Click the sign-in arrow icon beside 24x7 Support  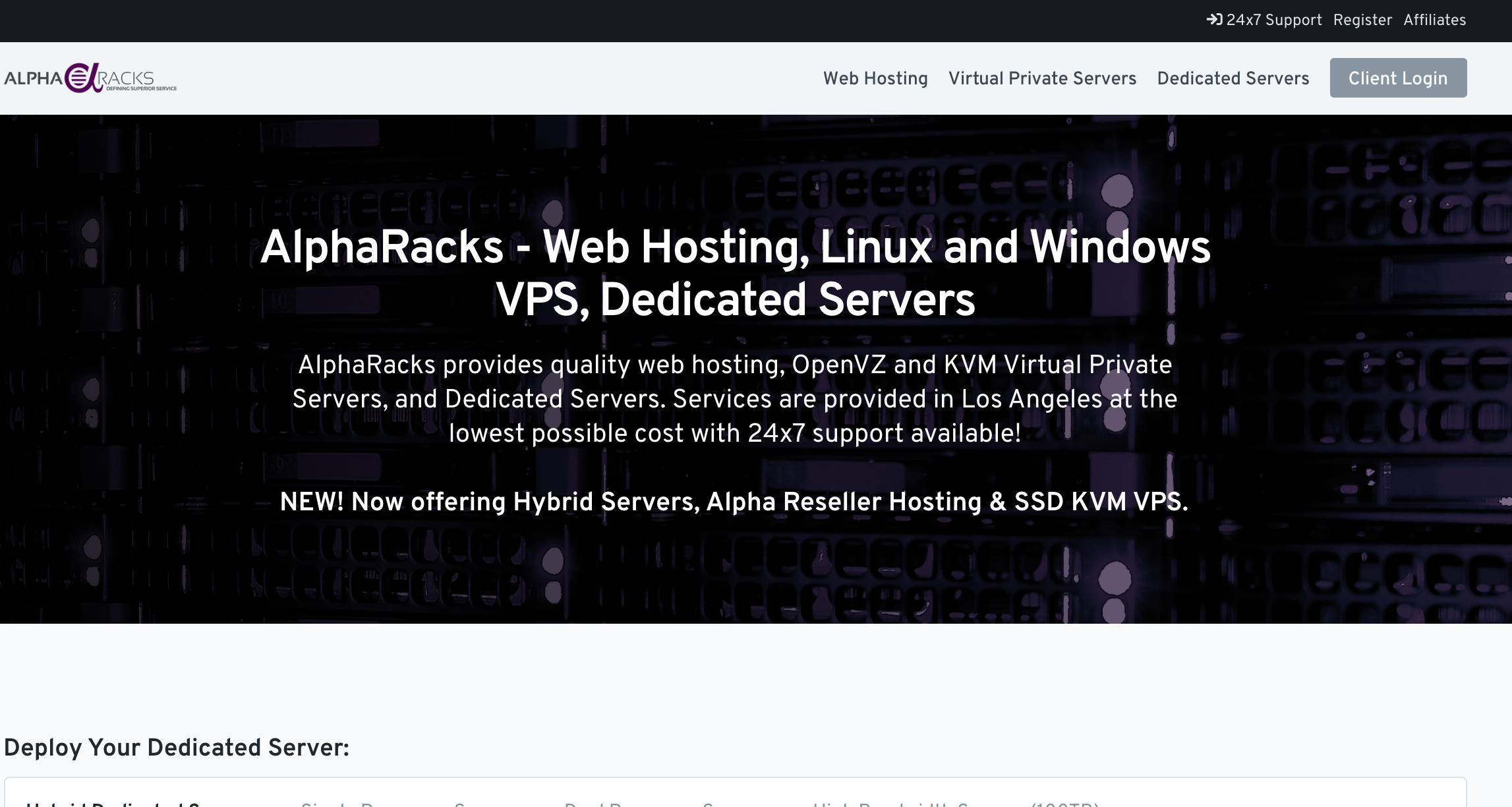(1214, 20)
